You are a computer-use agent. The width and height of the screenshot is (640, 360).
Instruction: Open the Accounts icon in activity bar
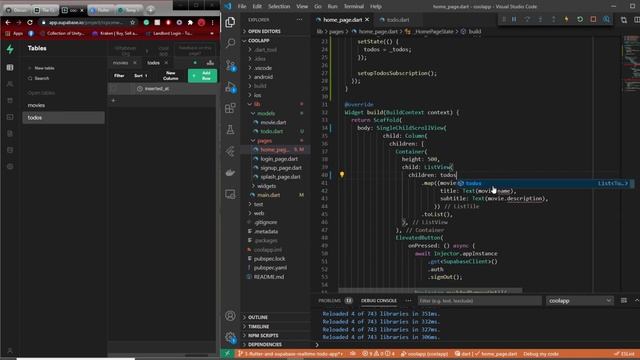click(230, 316)
